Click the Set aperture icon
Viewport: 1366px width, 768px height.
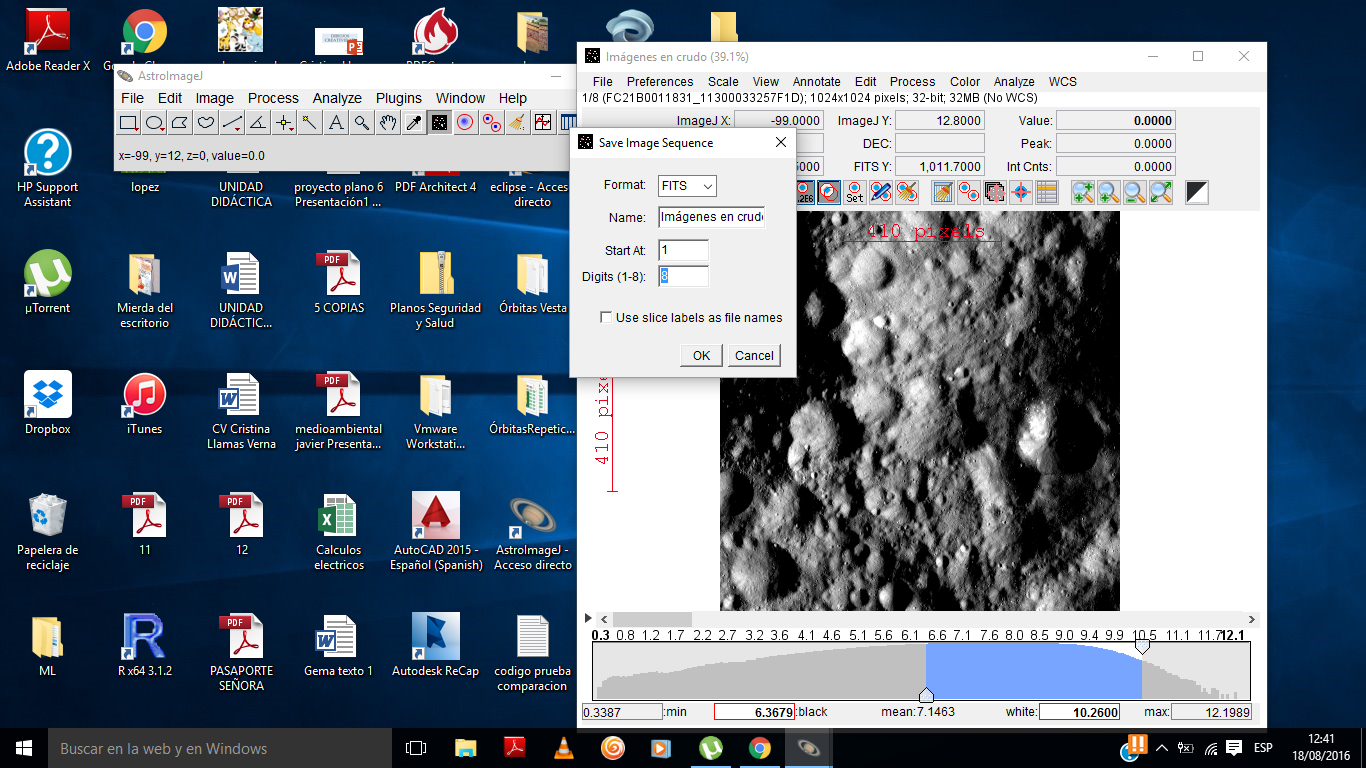pos(854,192)
